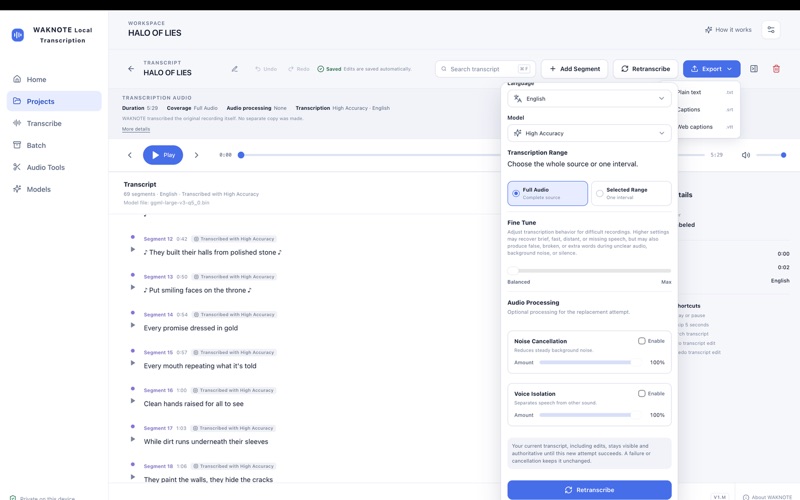Click the speaker volume icon

(745, 155)
